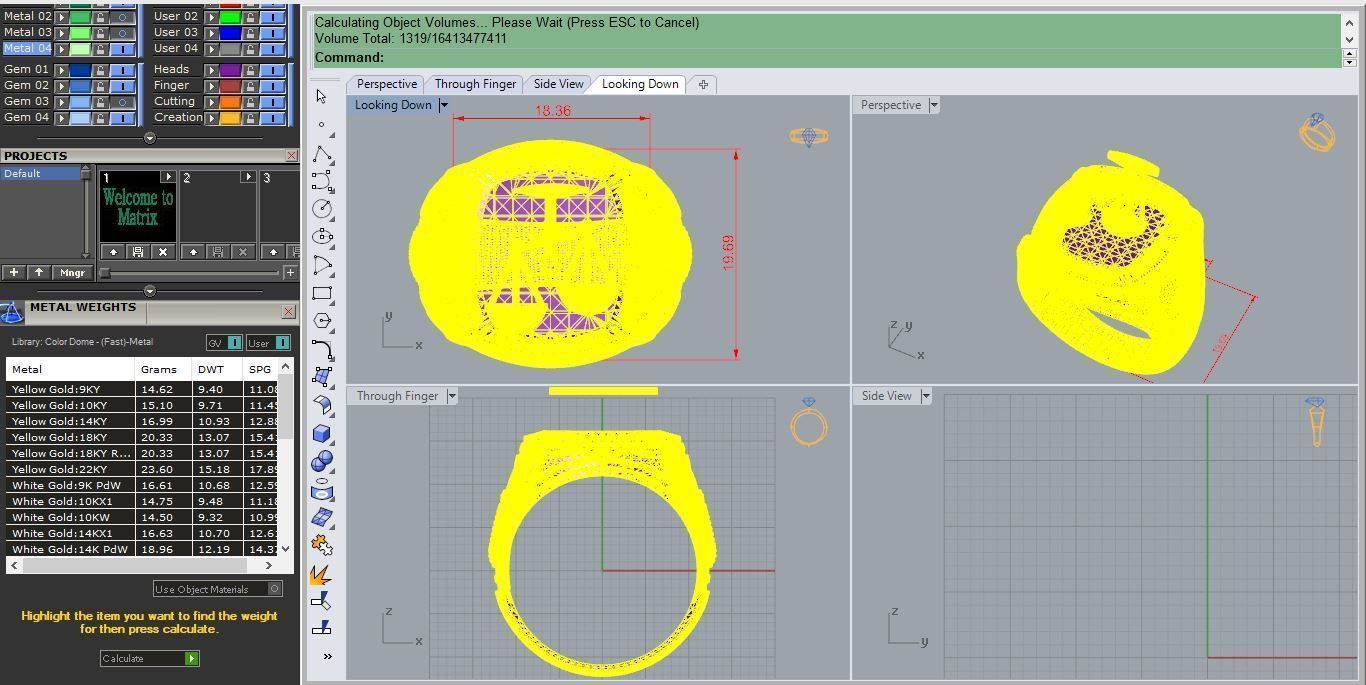Switch to the Side View tab
This screenshot has width=1366, height=685.
click(x=558, y=84)
